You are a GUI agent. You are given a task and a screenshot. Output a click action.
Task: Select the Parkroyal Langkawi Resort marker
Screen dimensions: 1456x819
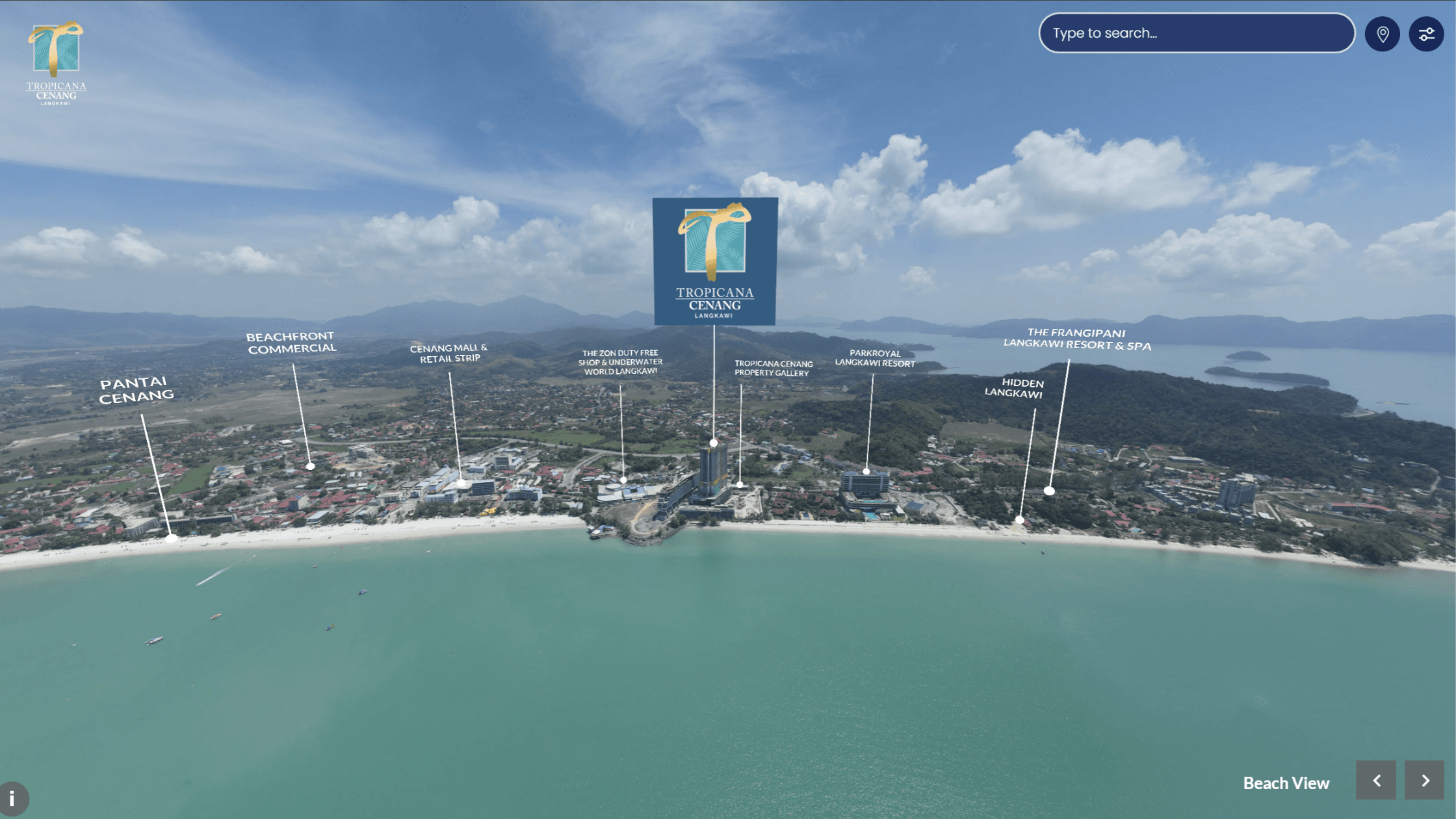point(867,472)
